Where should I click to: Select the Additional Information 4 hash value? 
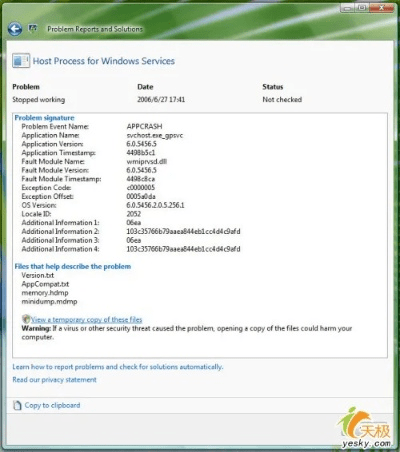183,249
